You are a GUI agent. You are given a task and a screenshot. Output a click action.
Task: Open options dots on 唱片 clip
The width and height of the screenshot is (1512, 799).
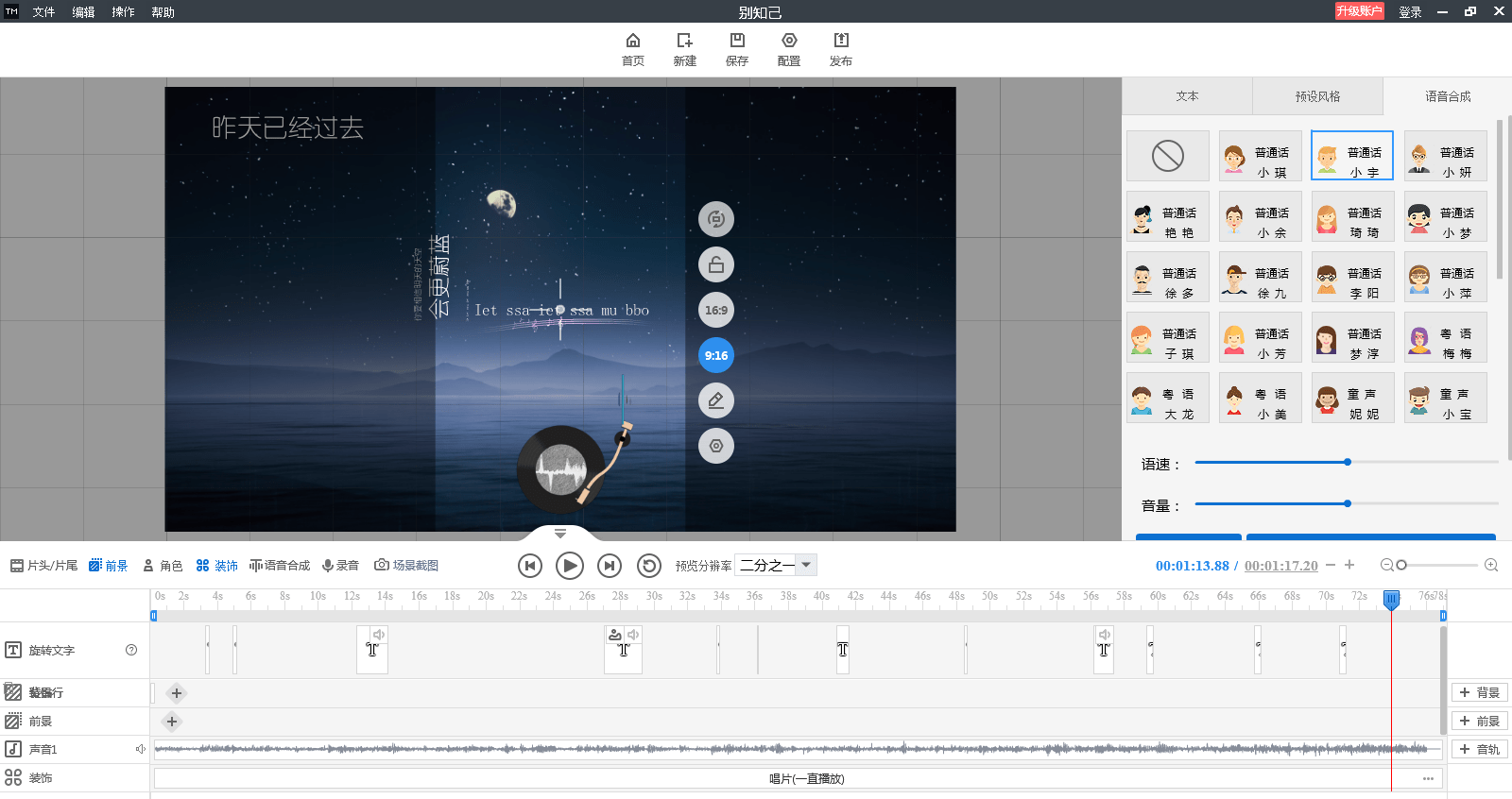(1428, 779)
